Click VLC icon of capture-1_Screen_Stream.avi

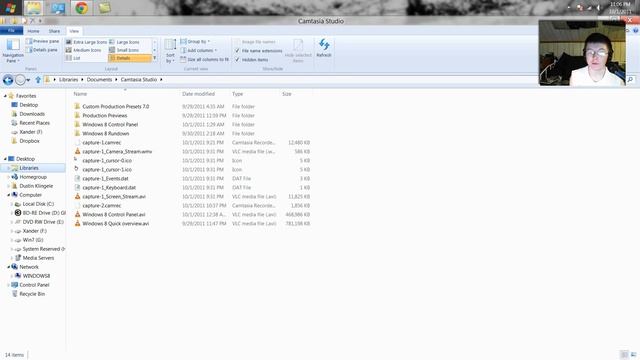tap(77, 196)
